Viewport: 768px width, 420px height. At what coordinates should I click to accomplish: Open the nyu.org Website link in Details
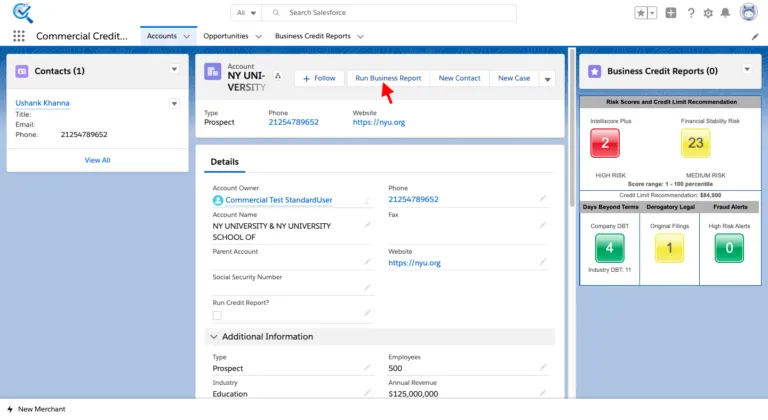coord(414,263)
